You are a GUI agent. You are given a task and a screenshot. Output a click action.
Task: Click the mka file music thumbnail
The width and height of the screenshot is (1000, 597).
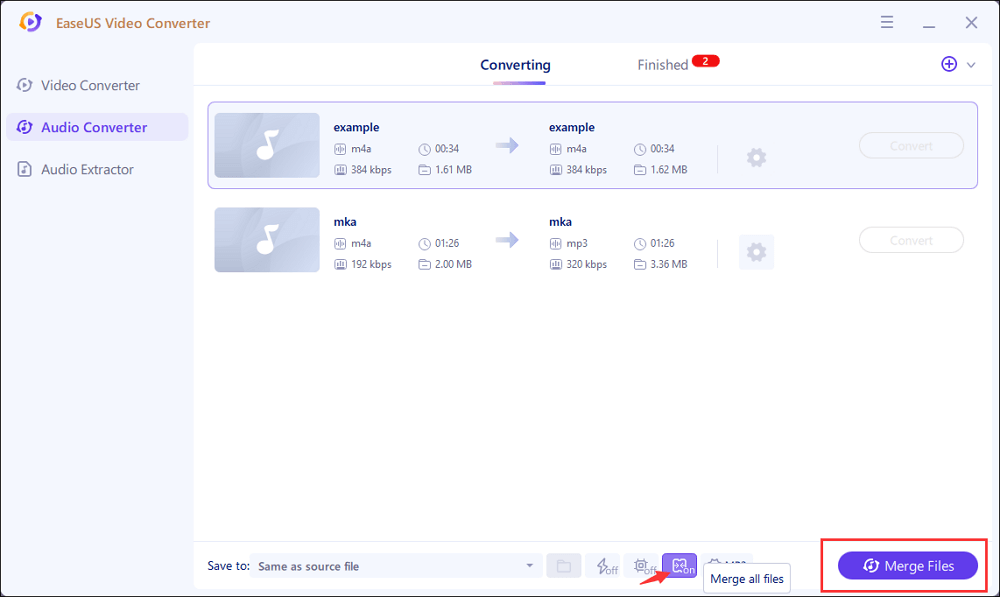pyautogui.click(x=267, y=240)
